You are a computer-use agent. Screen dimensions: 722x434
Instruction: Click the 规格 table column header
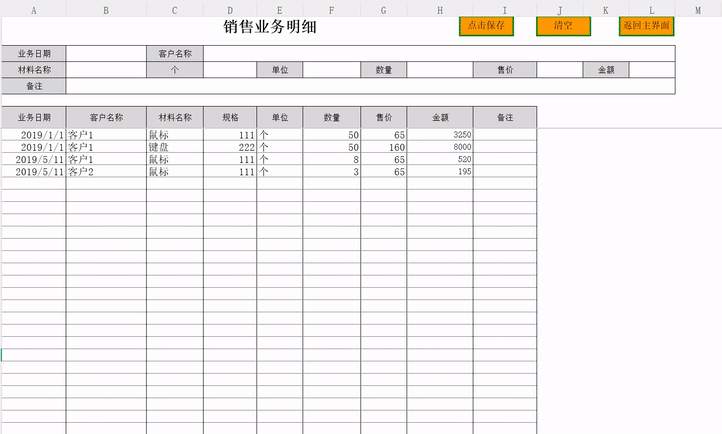point(230,117)
